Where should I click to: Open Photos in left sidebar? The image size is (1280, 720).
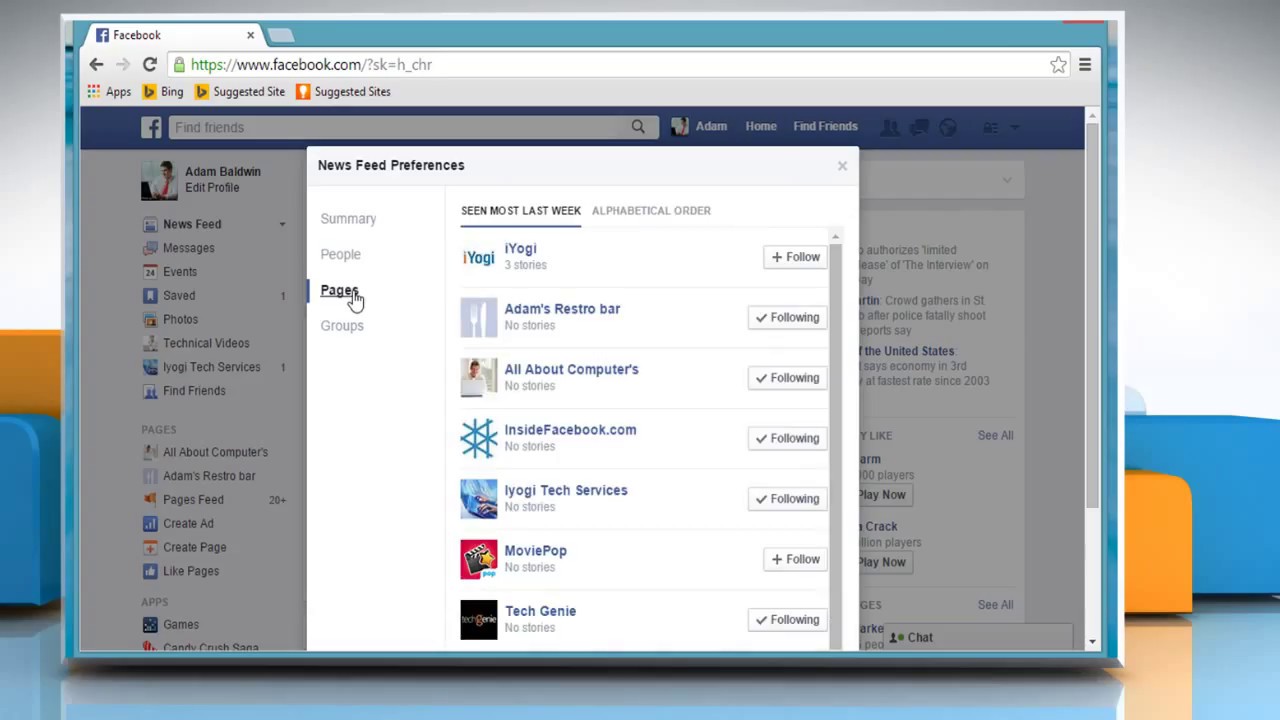(x=180, y=320)
